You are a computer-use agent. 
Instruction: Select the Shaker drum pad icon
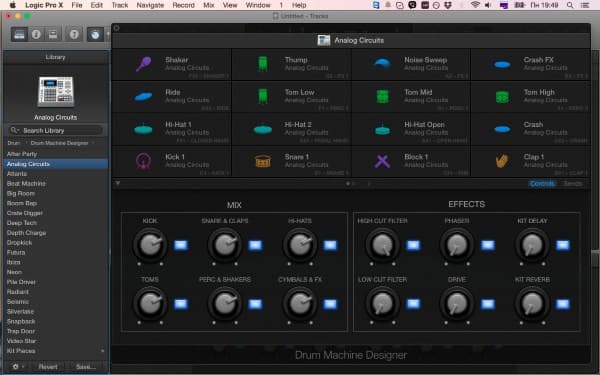[143, 64]
